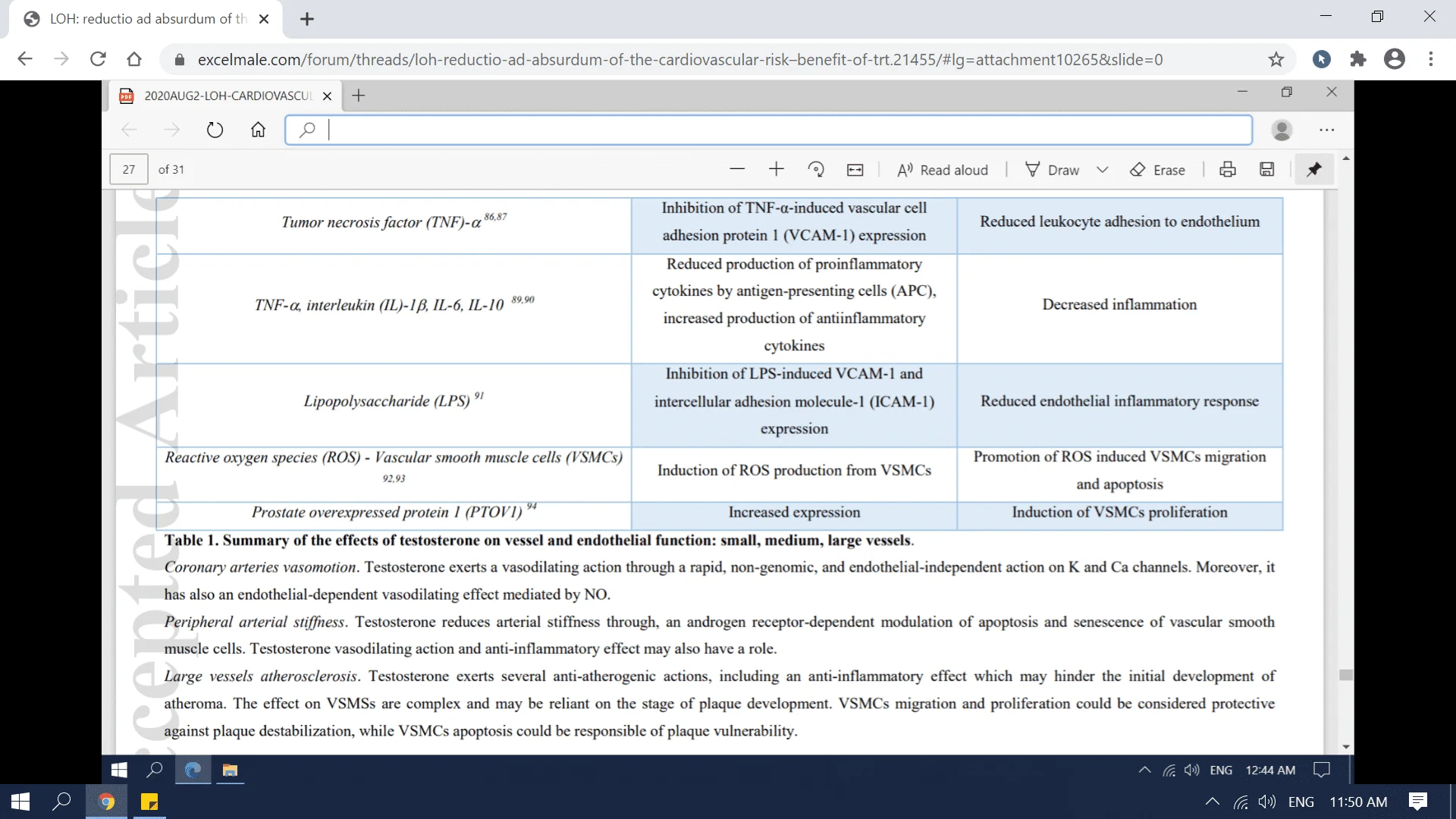Screen dimensions: 1456x819
Task: Print the PDF document
Action: pos(1228,170)
